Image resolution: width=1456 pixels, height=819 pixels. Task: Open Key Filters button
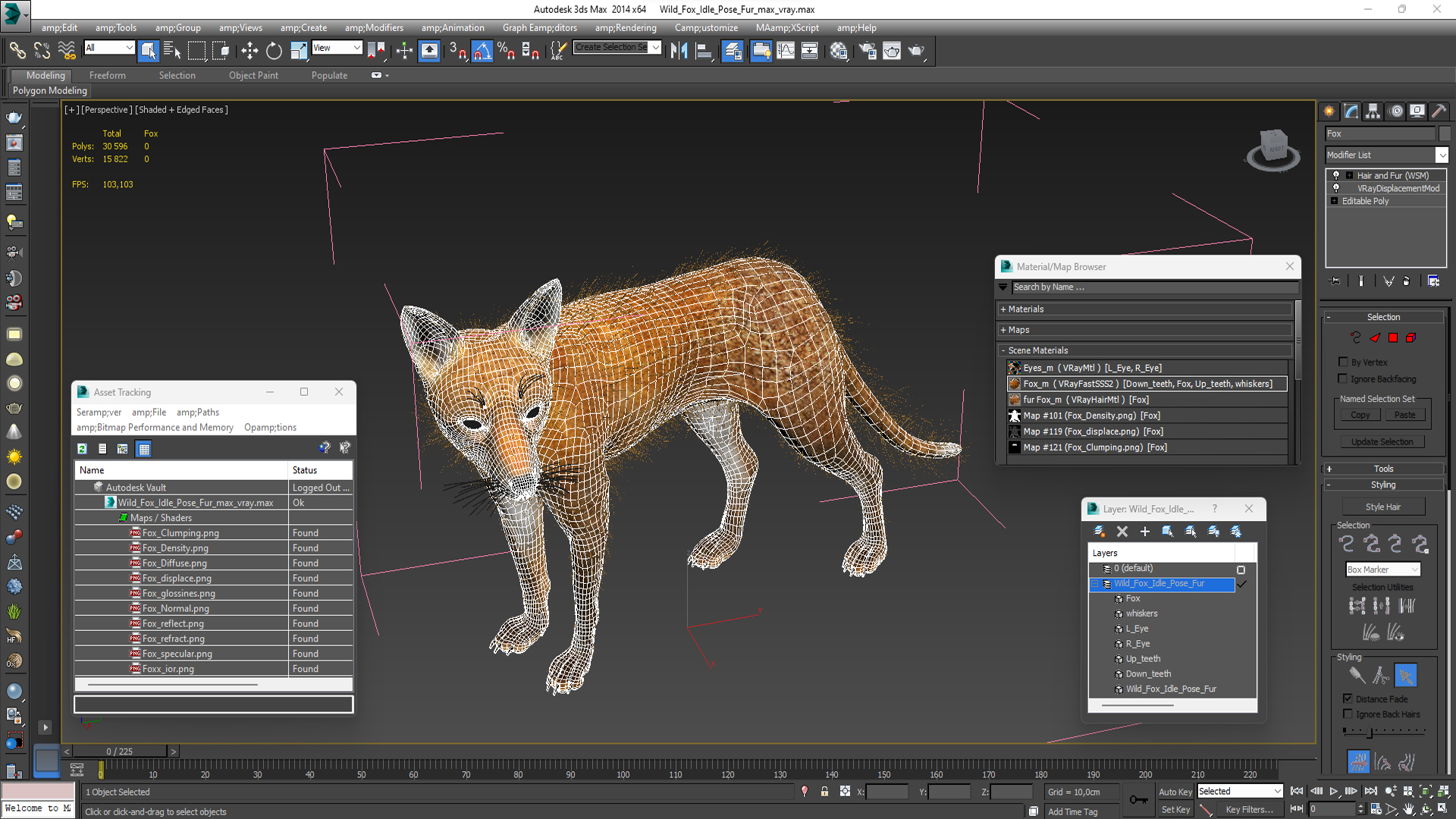[x=1249, y=810]
